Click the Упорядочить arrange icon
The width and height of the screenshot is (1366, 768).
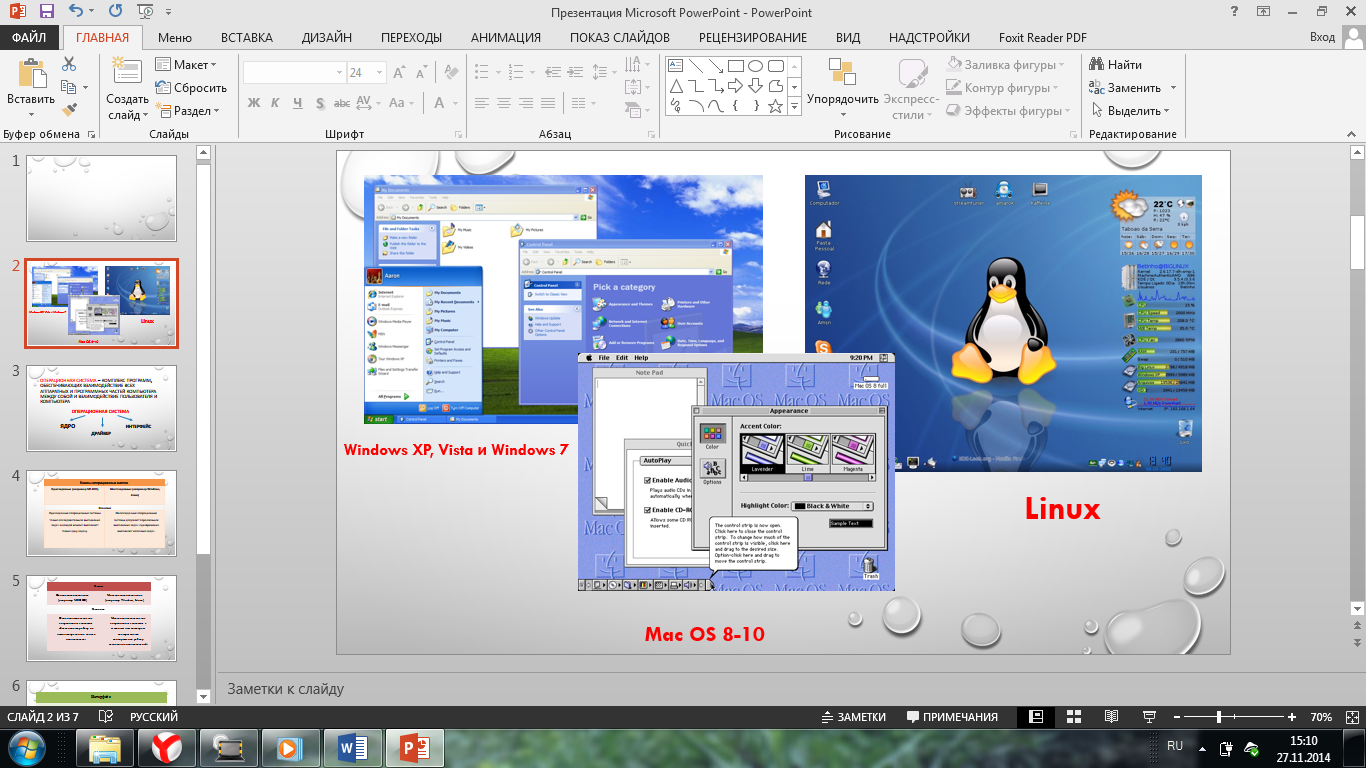pyautogui.click(x=843, y=72)
